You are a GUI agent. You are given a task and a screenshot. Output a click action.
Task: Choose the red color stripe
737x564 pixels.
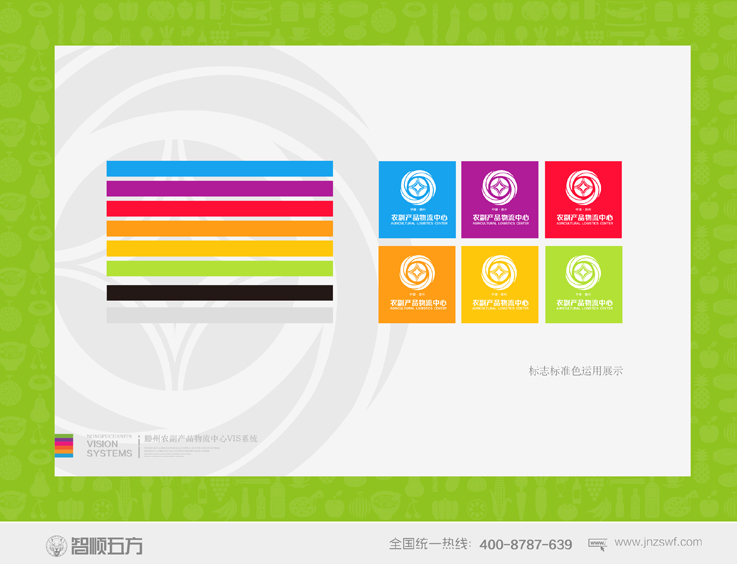click(220, 208)
